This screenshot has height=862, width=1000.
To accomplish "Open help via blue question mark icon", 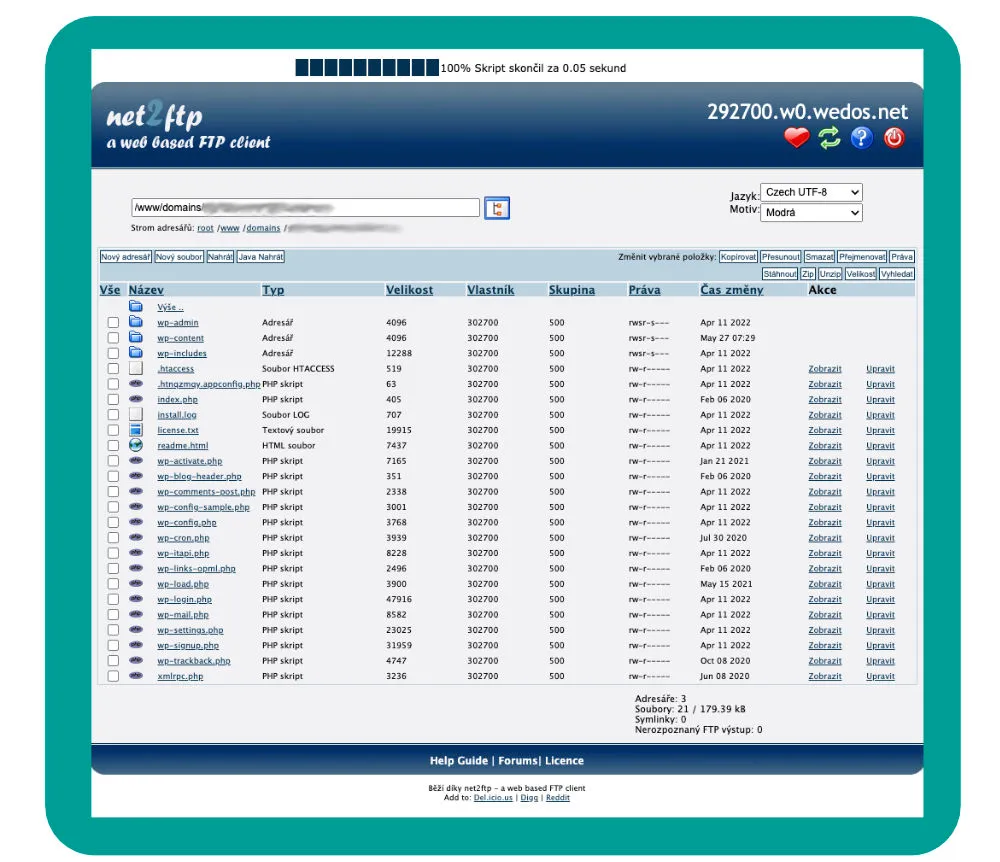I will (861, 137).
